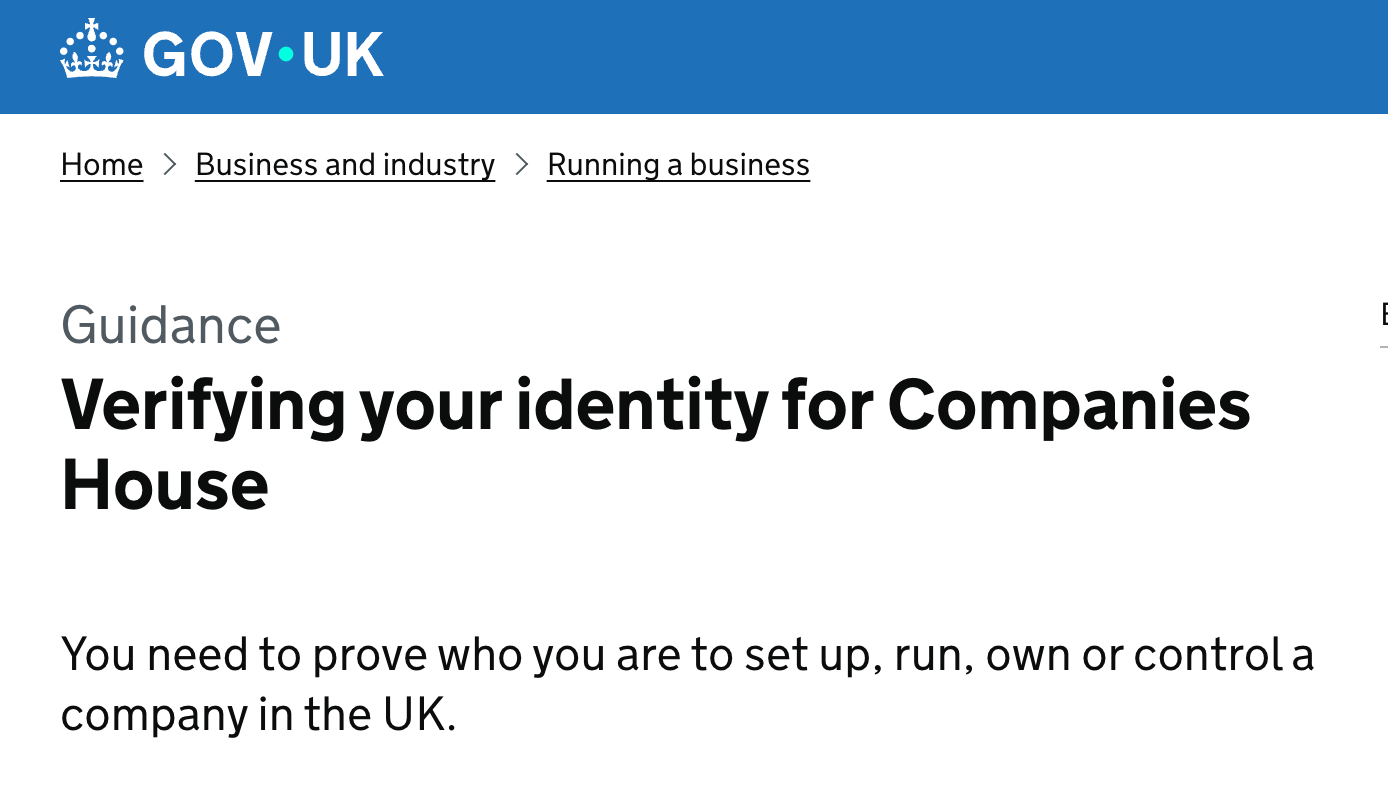Open the Home breadcrumb link
Viewport: 1388px width, 792px height.
click(x=102, y=164)
